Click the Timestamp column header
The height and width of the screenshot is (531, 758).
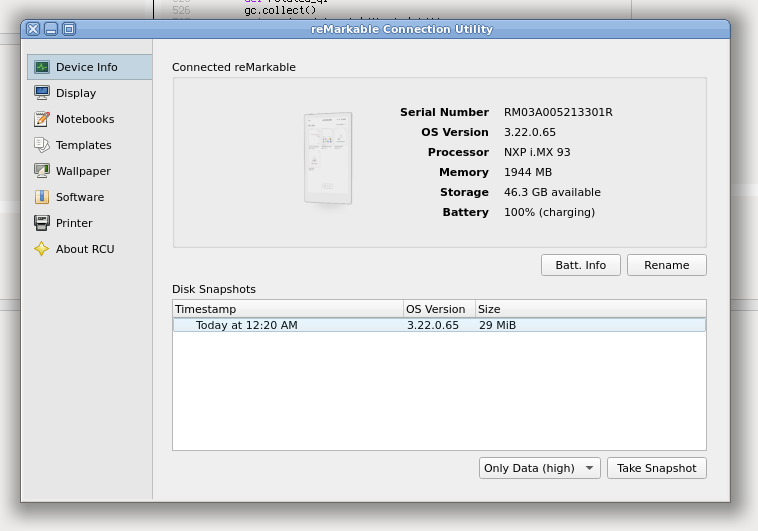click(288, 309)
